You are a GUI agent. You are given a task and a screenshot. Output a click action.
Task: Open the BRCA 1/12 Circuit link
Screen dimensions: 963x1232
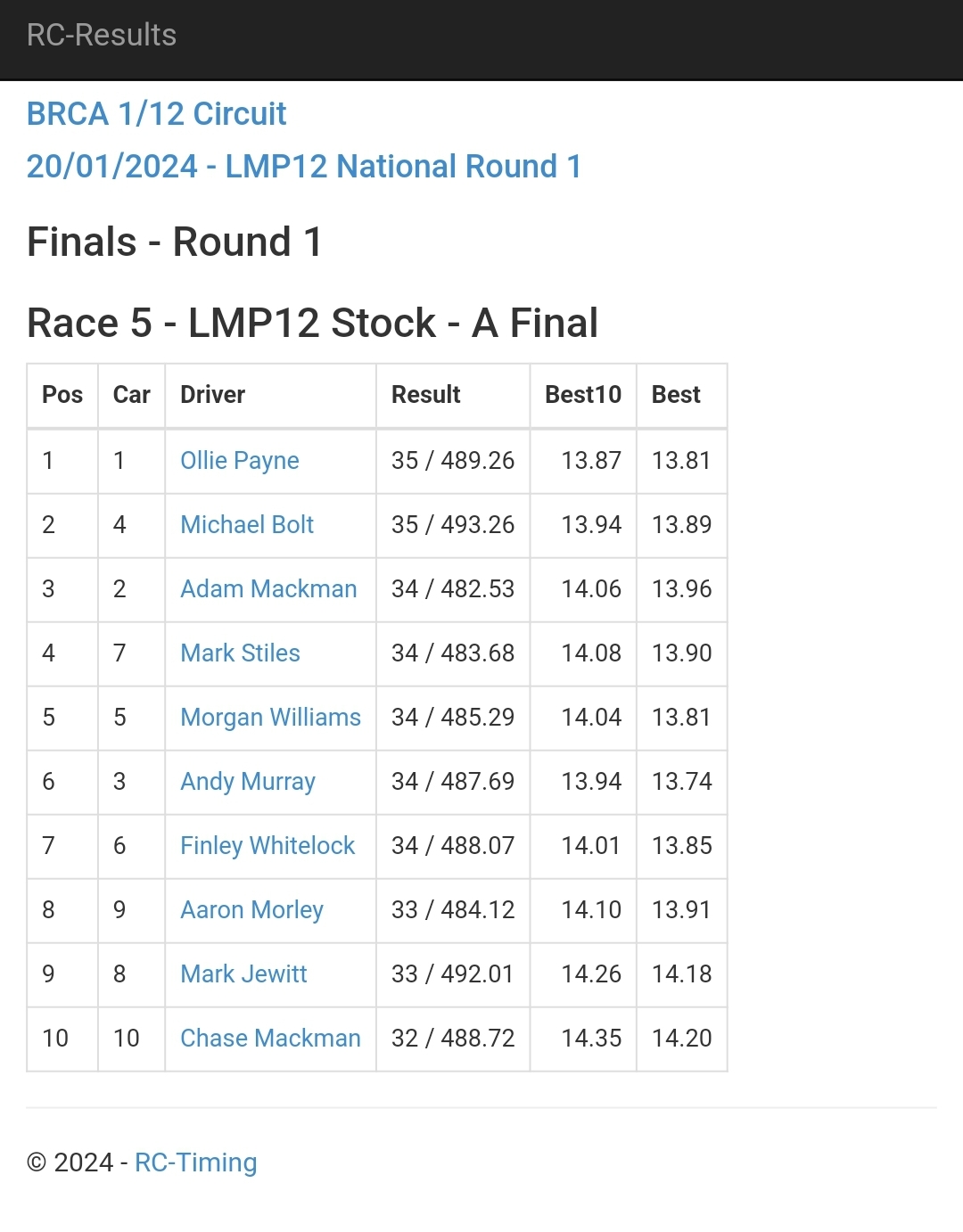pos(156,114)
